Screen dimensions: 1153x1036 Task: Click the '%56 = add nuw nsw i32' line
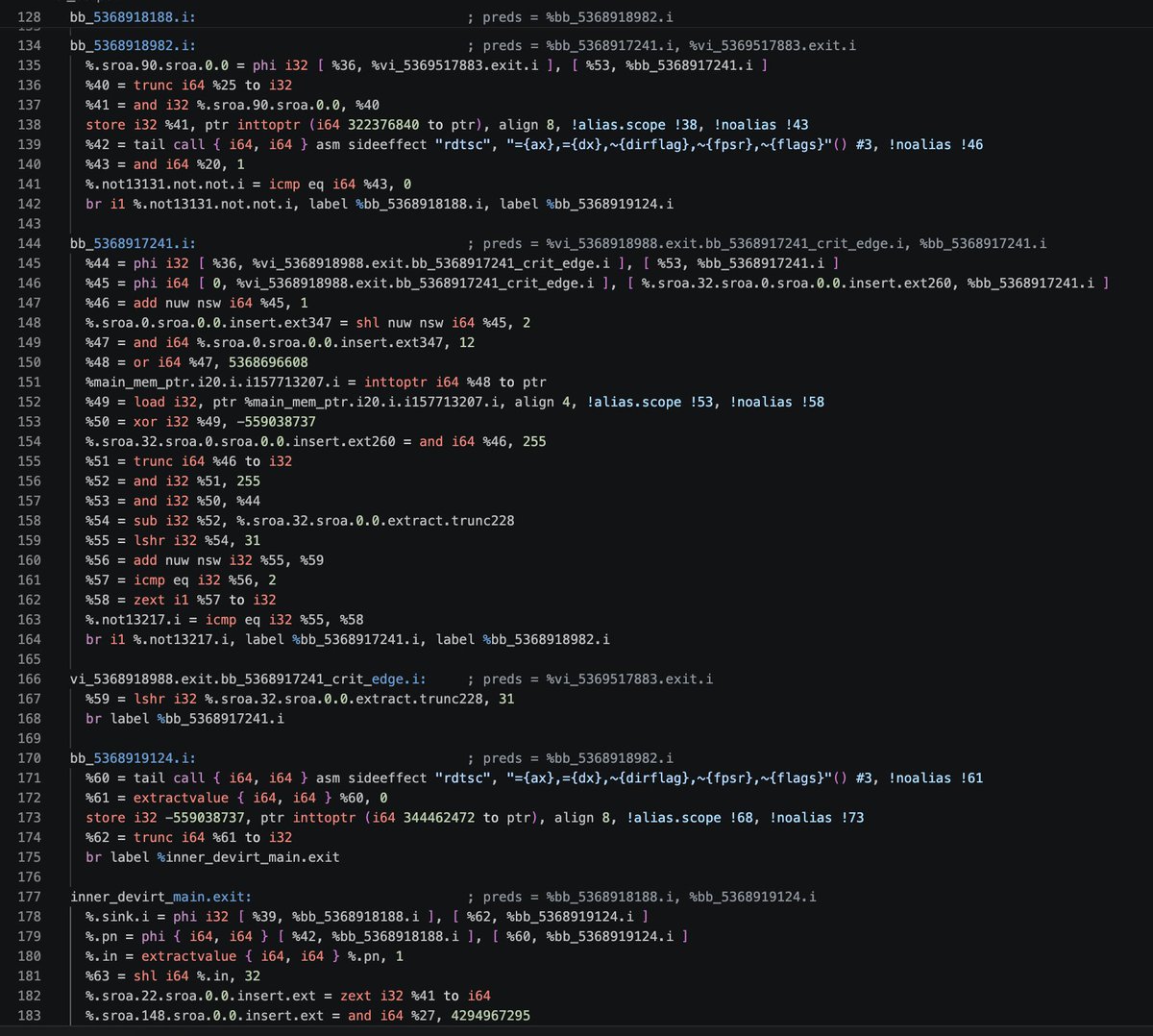[205, 560]
